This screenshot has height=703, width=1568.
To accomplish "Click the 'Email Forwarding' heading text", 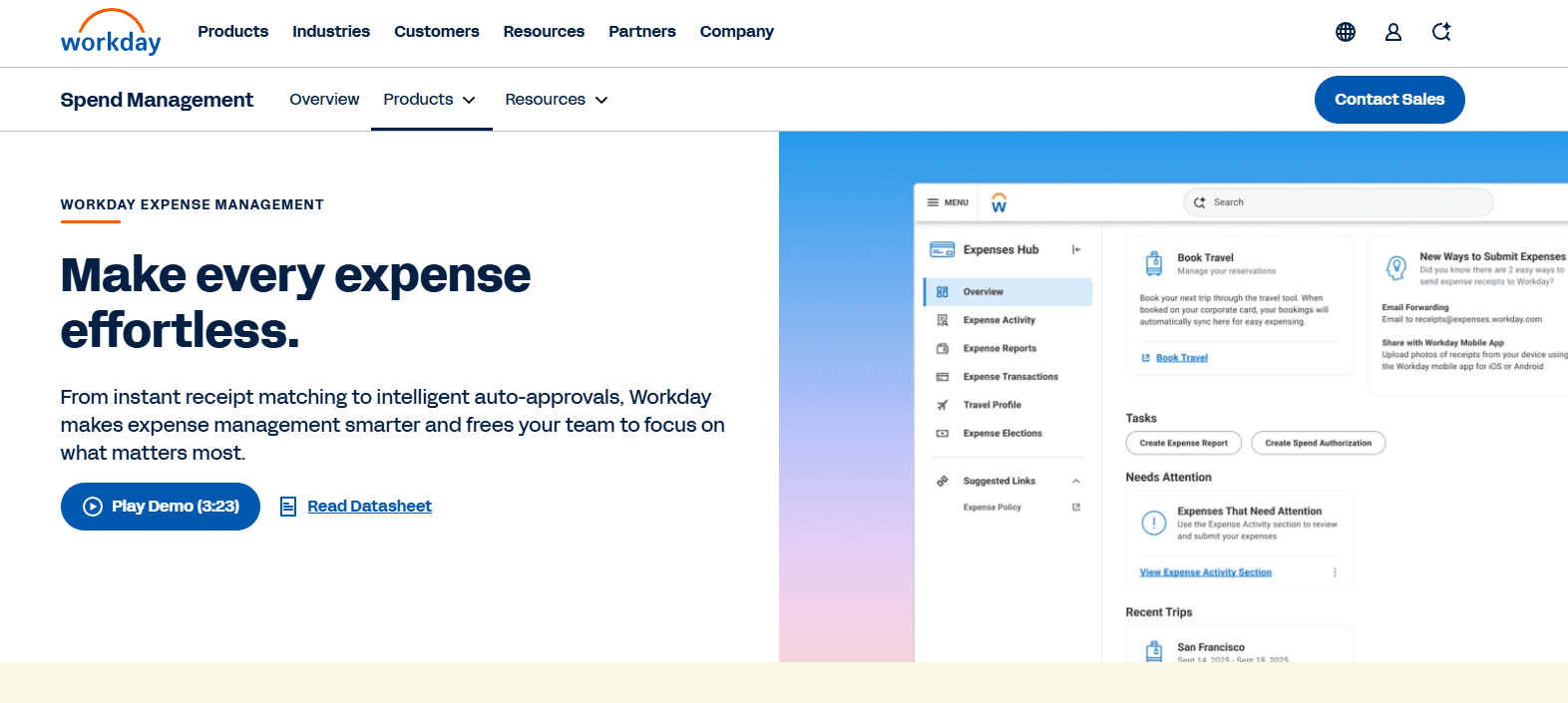I will pos(1415,307).
